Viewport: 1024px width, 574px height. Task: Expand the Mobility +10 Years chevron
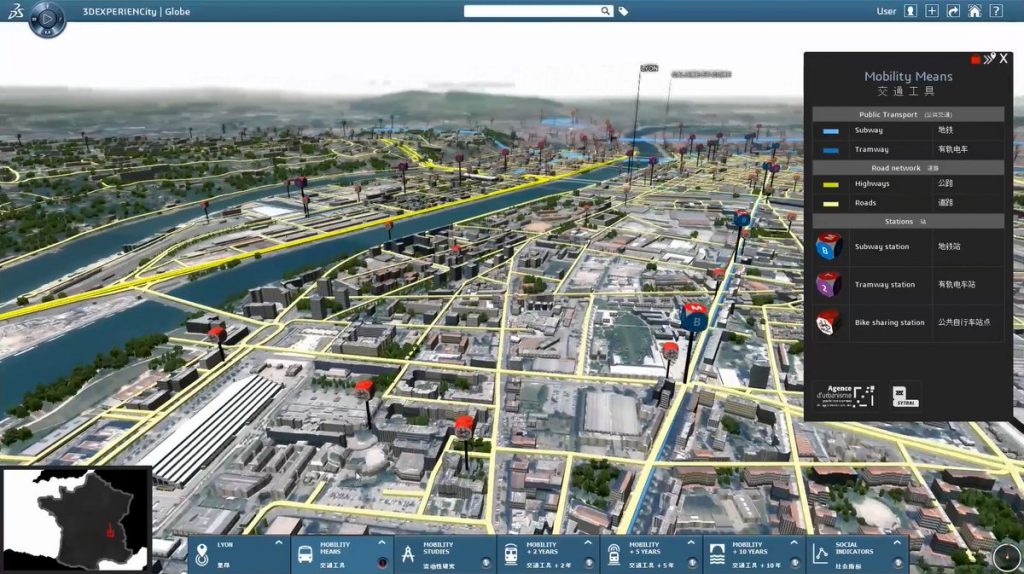[x=794, y=543]
